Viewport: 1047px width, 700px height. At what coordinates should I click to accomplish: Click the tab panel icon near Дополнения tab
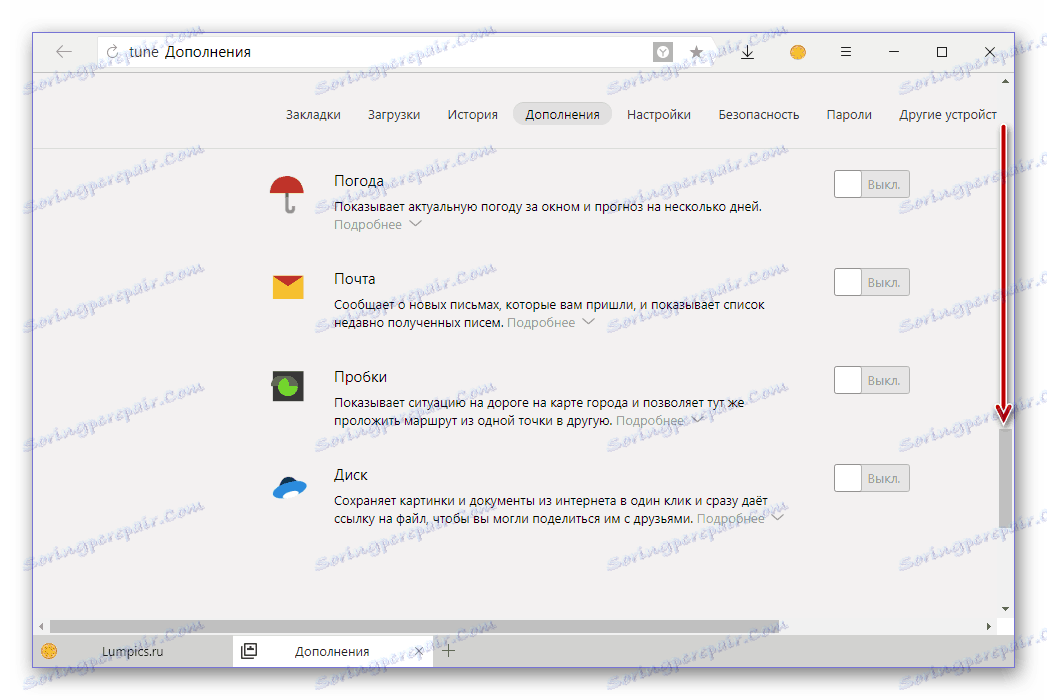[248, 651]
